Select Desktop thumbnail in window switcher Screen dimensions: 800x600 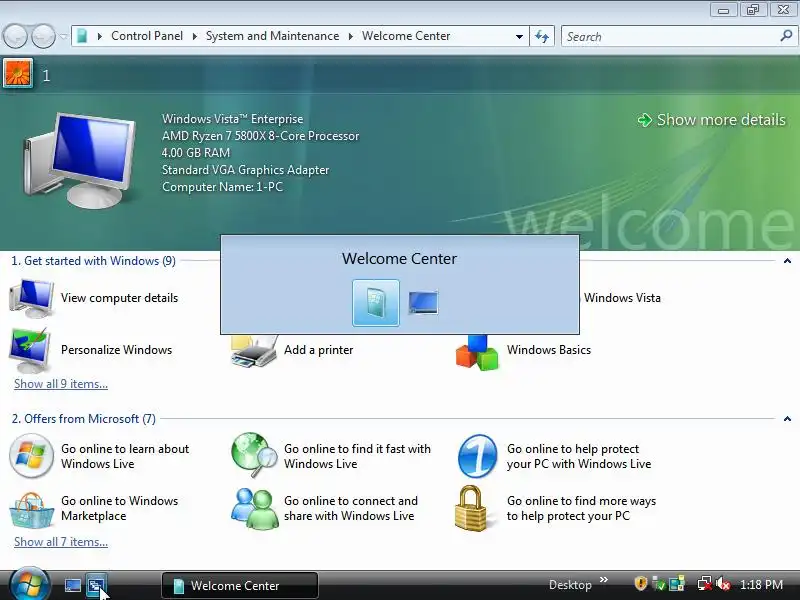coord(423,303)
